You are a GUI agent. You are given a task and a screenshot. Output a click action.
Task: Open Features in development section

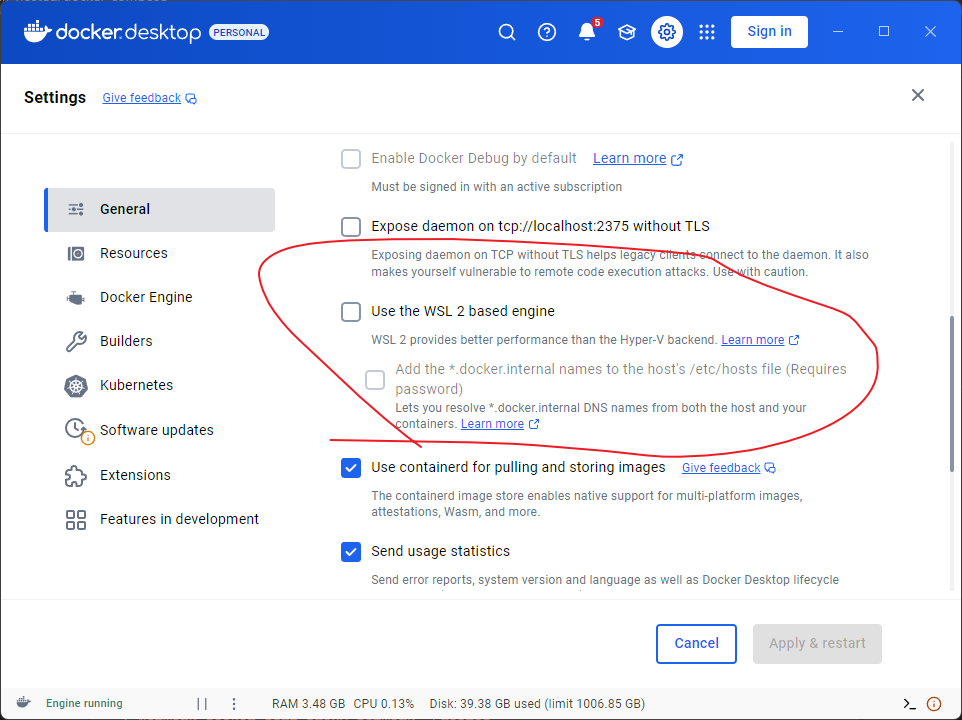click(160, 519)
